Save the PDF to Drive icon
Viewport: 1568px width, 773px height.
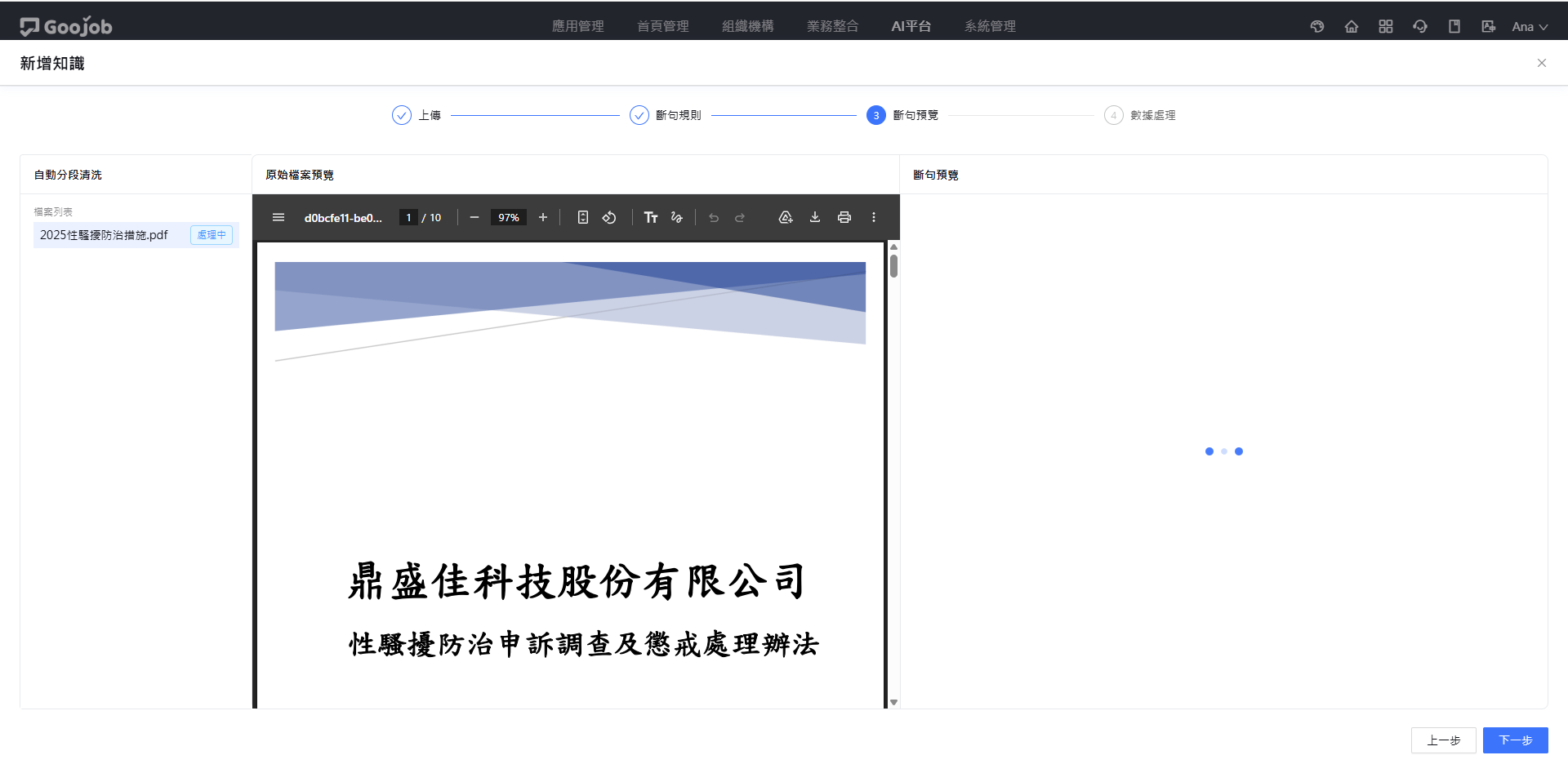(786, 217)
